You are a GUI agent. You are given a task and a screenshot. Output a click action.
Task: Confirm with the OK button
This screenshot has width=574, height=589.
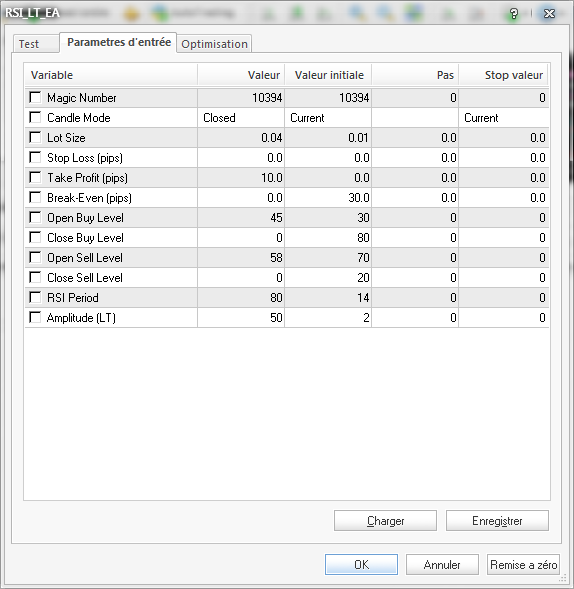coord(361,565)
